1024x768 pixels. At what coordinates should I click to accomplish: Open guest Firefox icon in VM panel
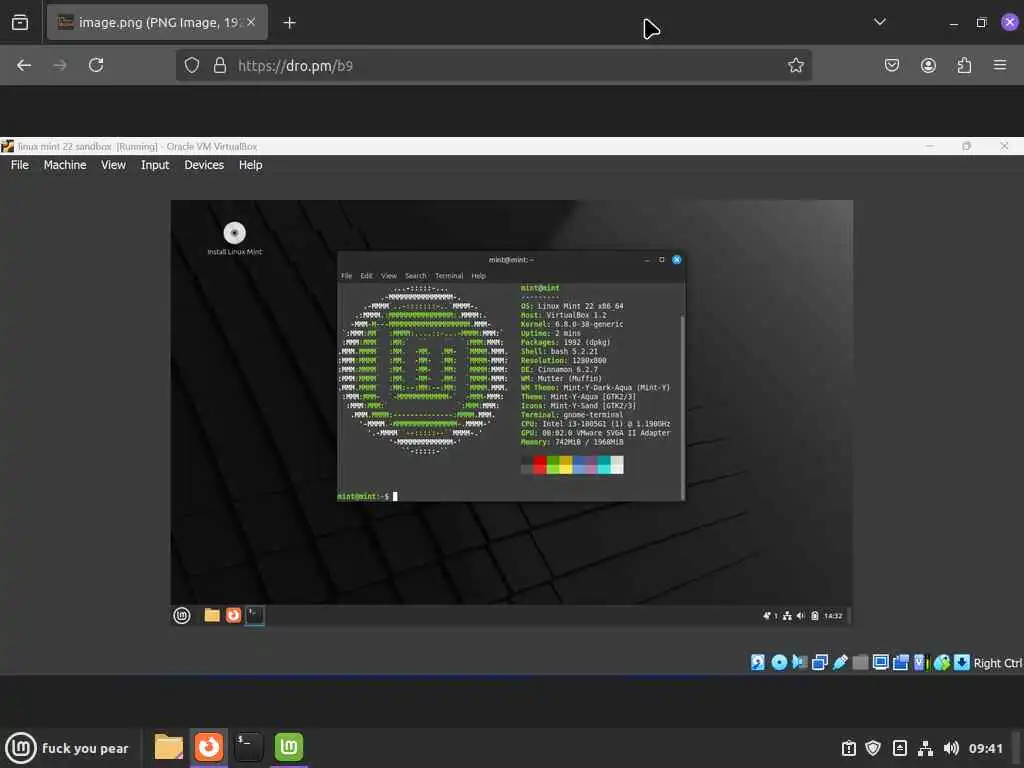[x=233, y=615]
